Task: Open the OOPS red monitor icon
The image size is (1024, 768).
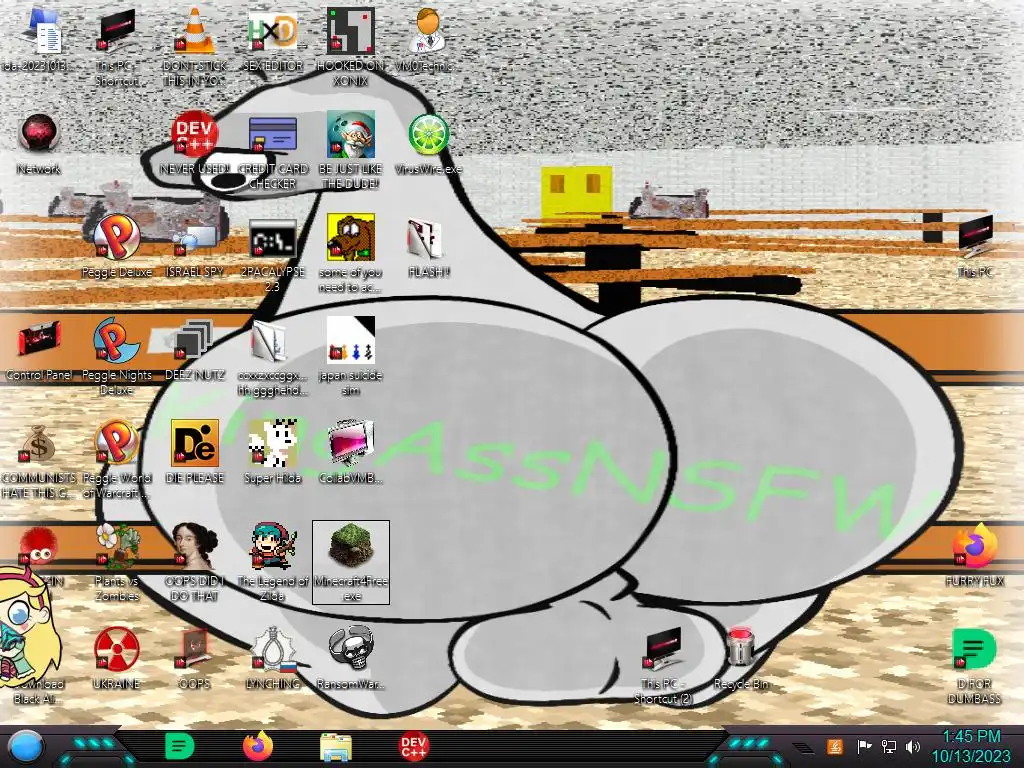Action: click(x=195, y=658)
